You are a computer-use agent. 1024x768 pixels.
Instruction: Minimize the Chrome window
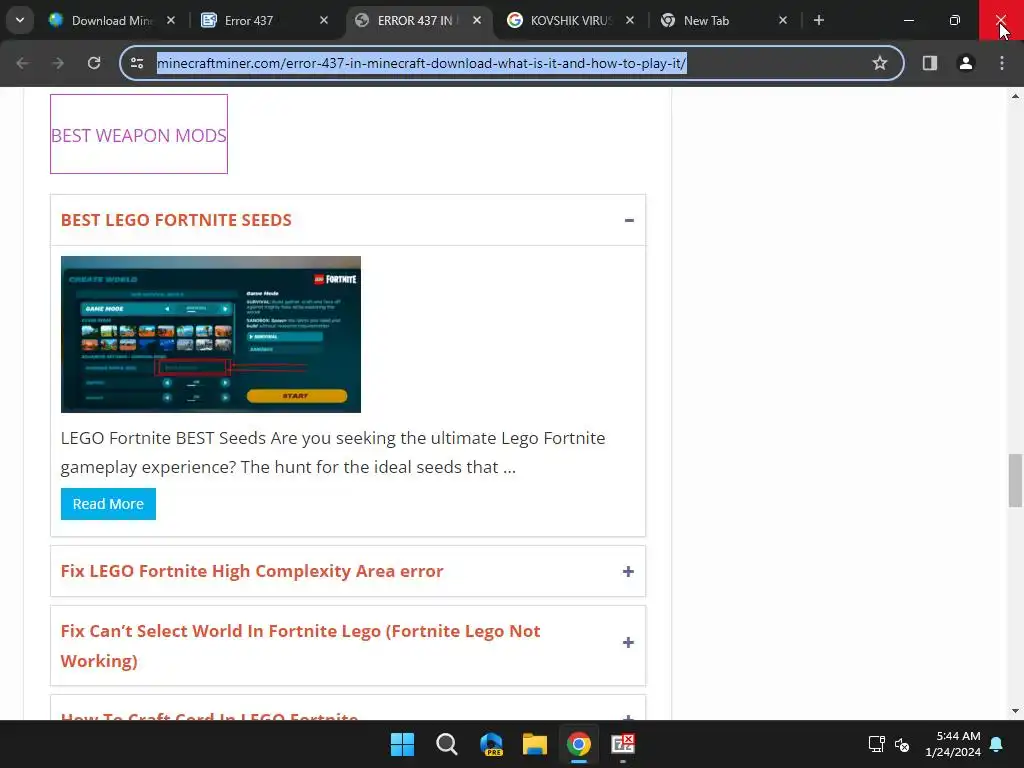point(908,20)
